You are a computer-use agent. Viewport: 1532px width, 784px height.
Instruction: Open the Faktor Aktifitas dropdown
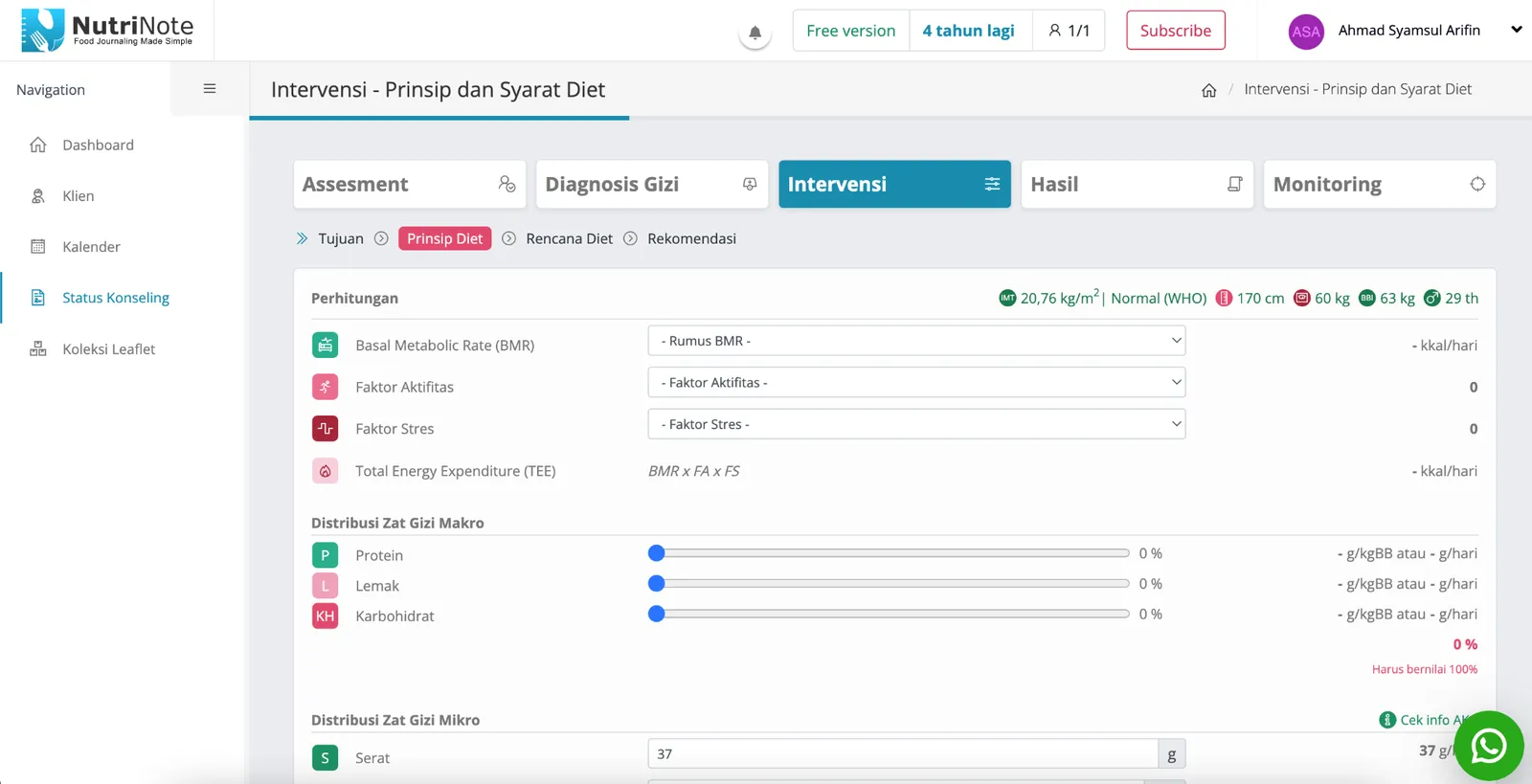point(916,382)
